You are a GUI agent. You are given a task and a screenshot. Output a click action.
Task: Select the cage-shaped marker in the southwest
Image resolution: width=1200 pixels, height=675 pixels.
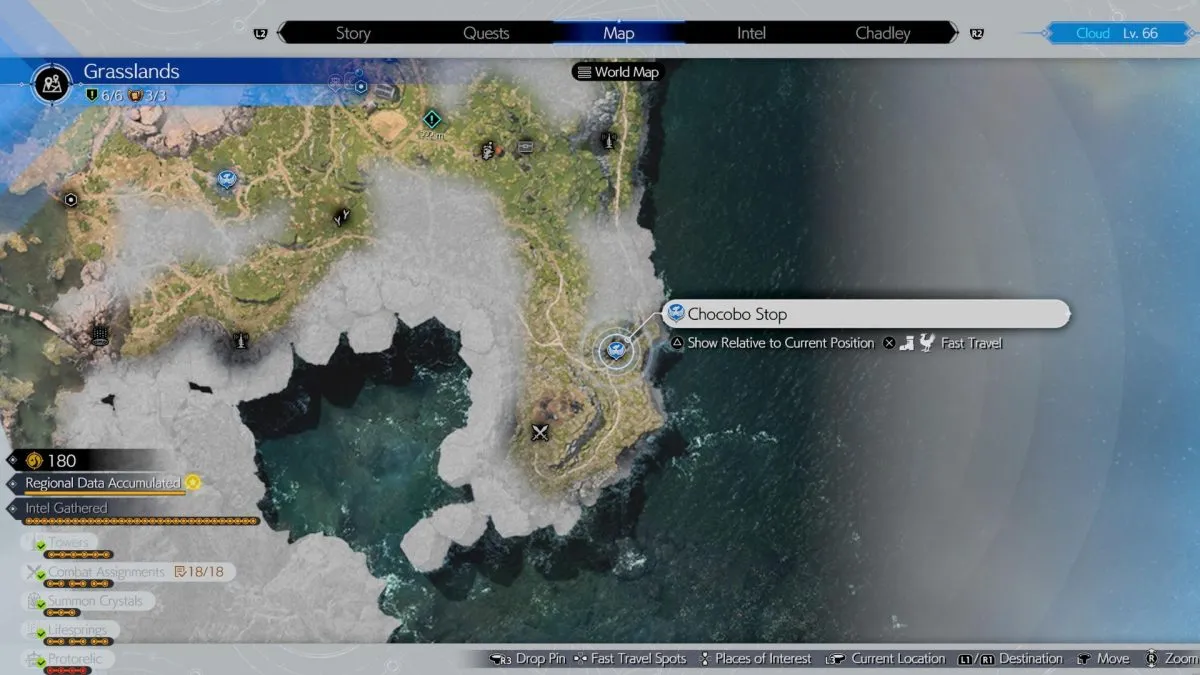coord(99,336)
